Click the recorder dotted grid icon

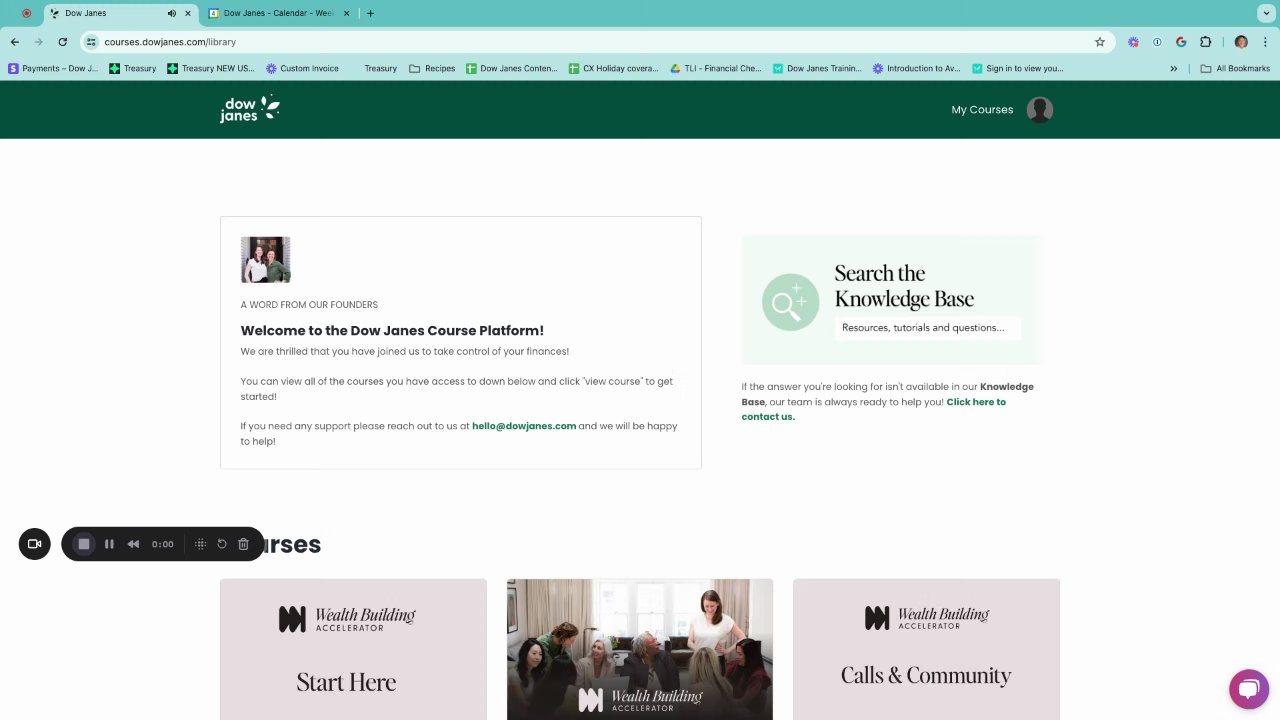(200, 544)
